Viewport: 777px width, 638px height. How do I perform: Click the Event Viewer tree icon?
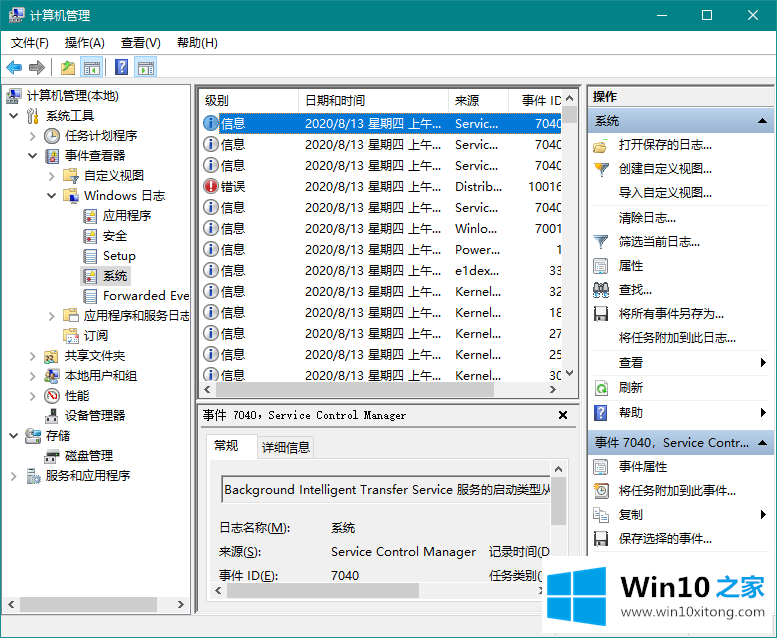click(52, 156)
